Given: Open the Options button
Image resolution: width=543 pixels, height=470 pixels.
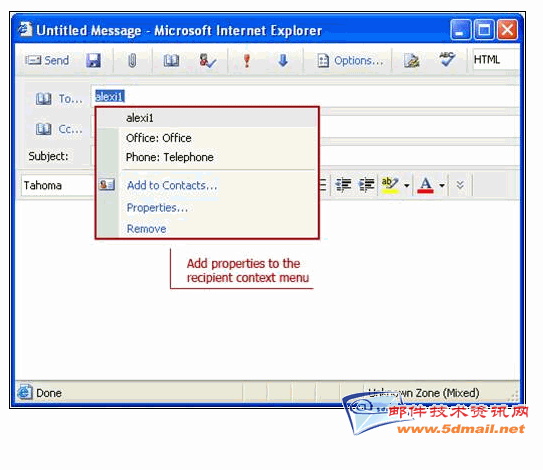Looking at the screenshot, I should (350, 61).
